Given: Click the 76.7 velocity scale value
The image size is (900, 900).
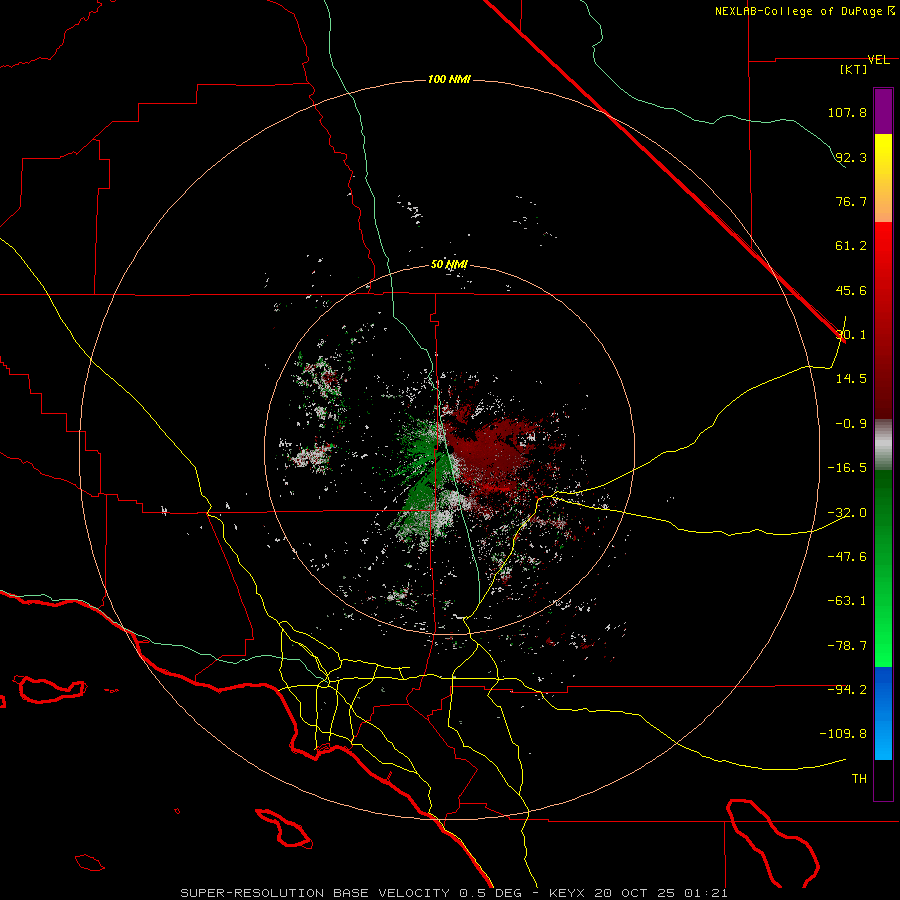Looking at the screenshot, I should click(x=851, y=201).
